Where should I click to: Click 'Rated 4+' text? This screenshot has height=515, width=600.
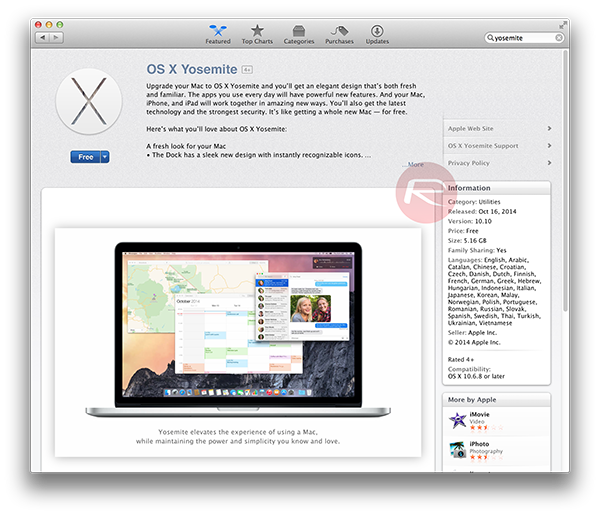click(461, 360)
